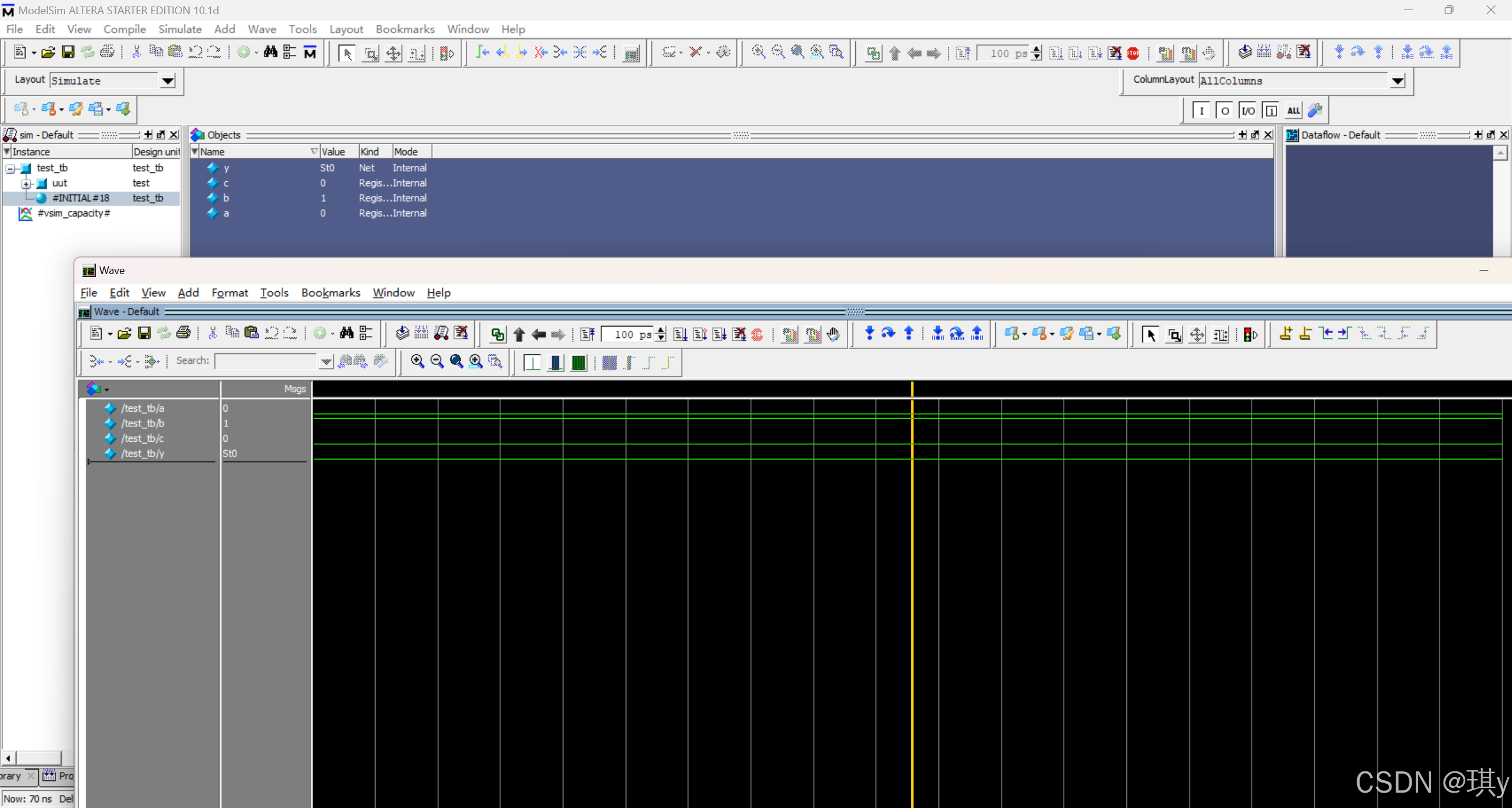Open Format menu in Wave window
1512x808 pixels.
point(229,292)
